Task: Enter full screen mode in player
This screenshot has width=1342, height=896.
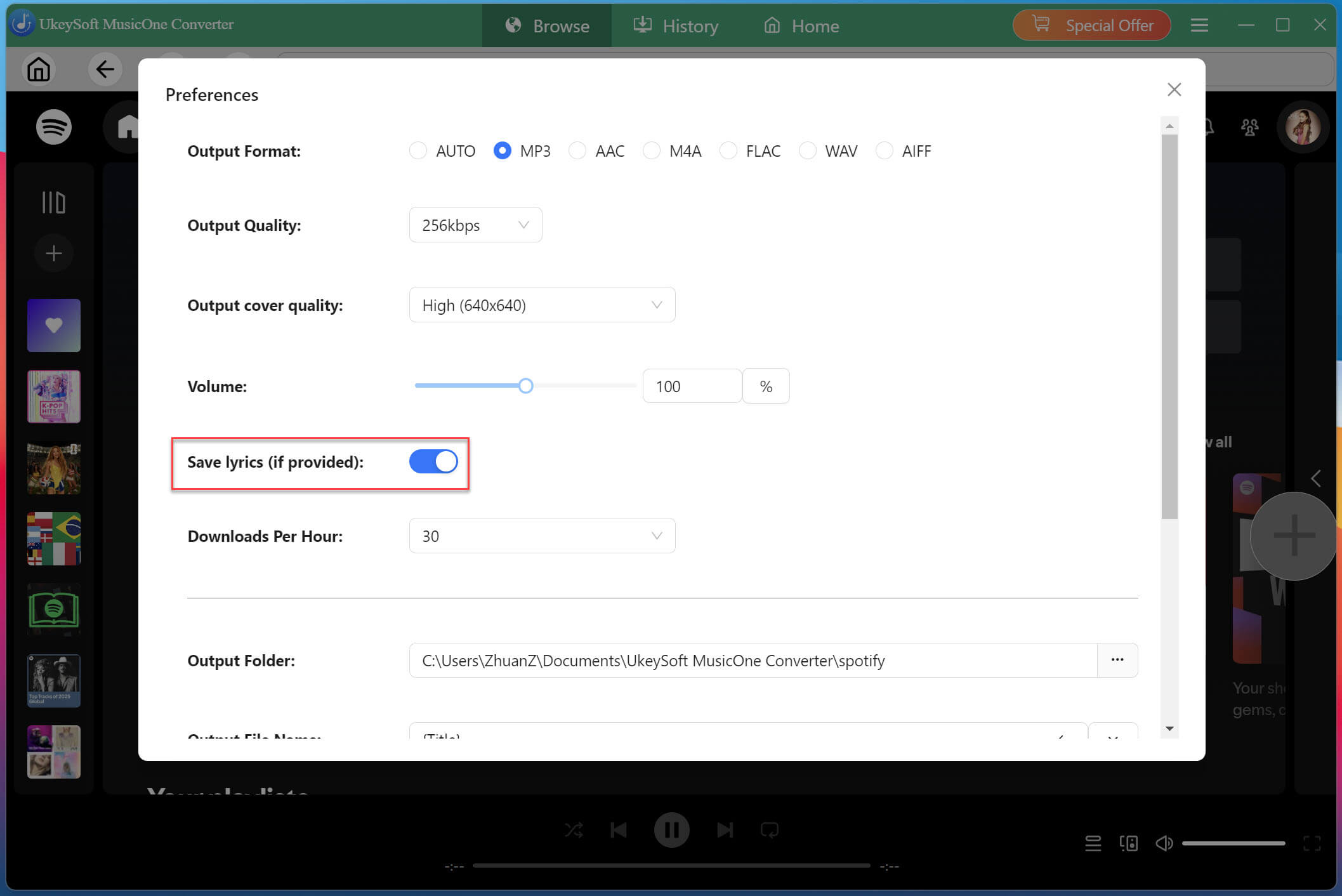Action: 1312,843
